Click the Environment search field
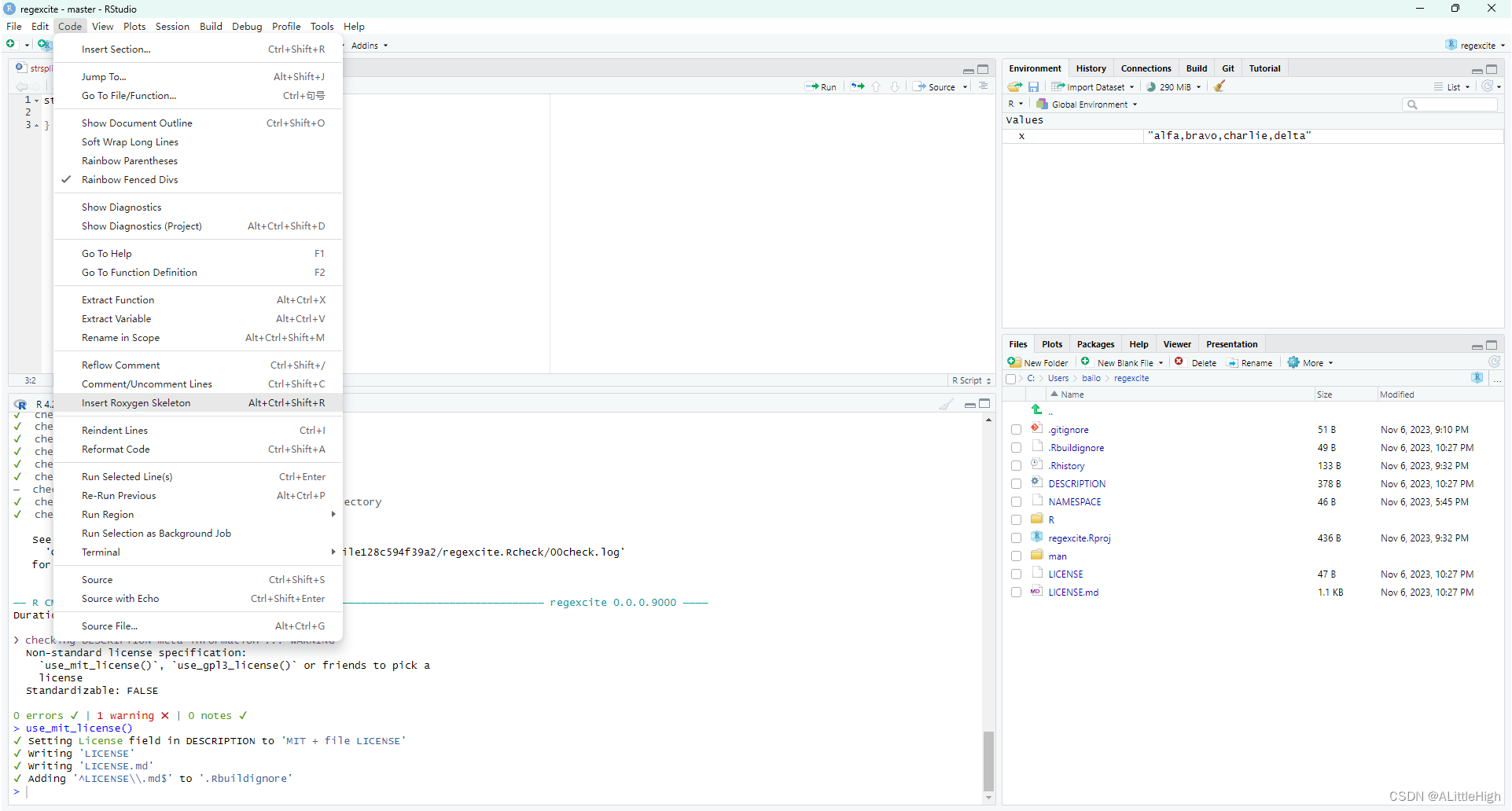1512x811 pixels. point(1451,105)
